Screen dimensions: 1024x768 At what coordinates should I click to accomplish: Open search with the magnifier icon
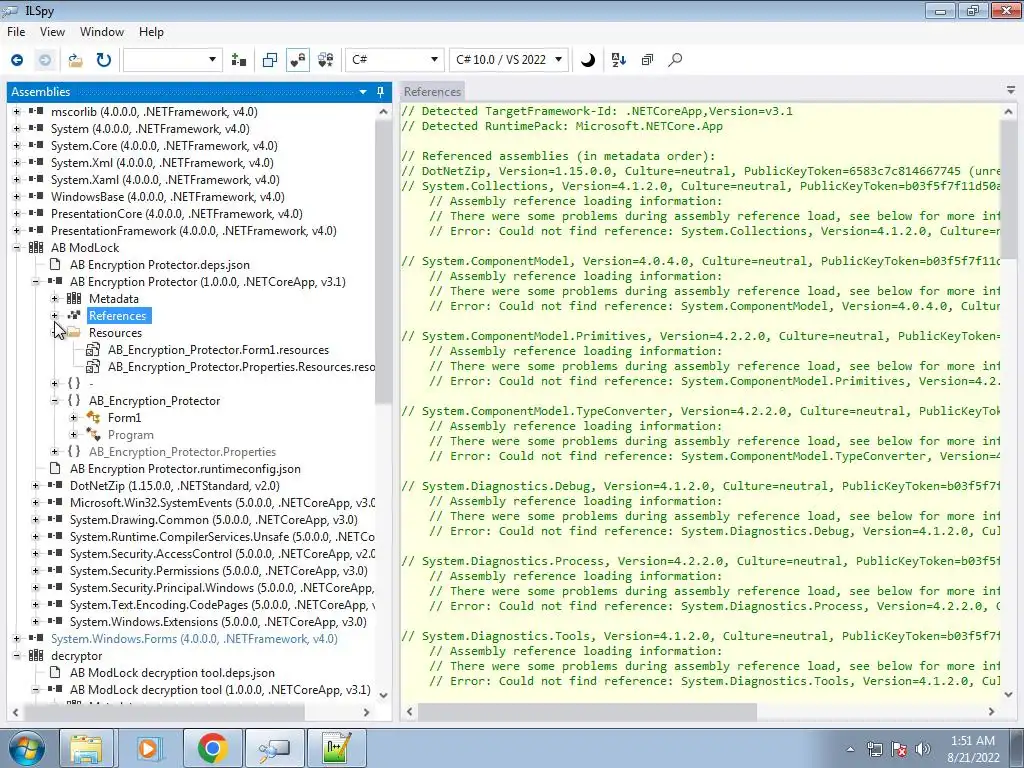click(675, 60)
